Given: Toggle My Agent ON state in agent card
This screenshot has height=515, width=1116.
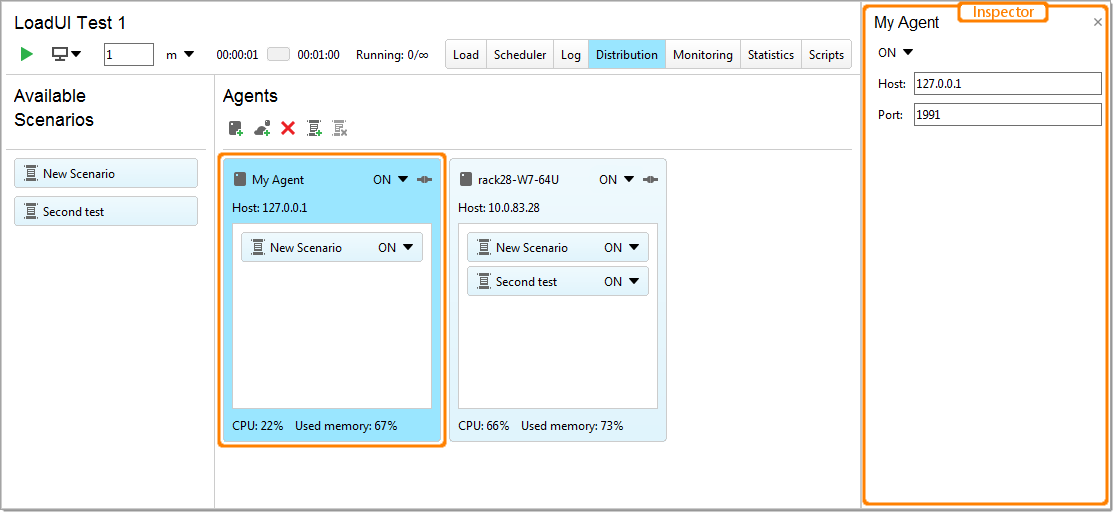Looking at the screenshot, I should (391, 180).
